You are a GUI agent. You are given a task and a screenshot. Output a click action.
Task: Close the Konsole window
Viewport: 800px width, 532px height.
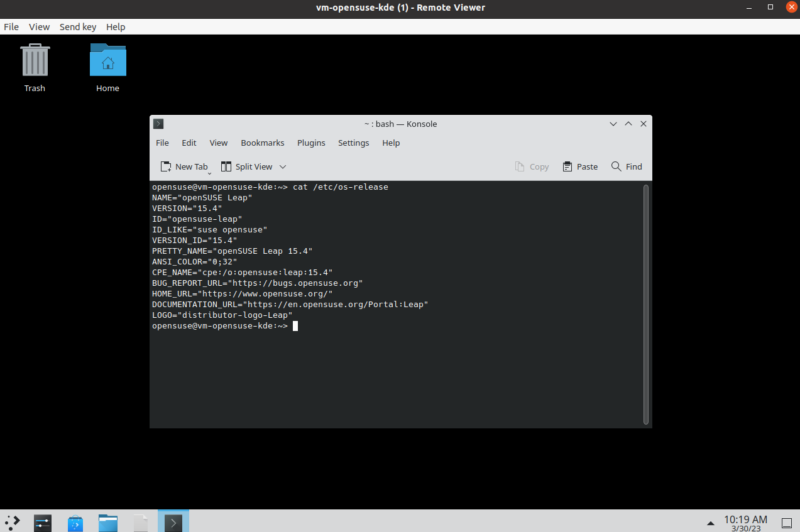(643, 124)
